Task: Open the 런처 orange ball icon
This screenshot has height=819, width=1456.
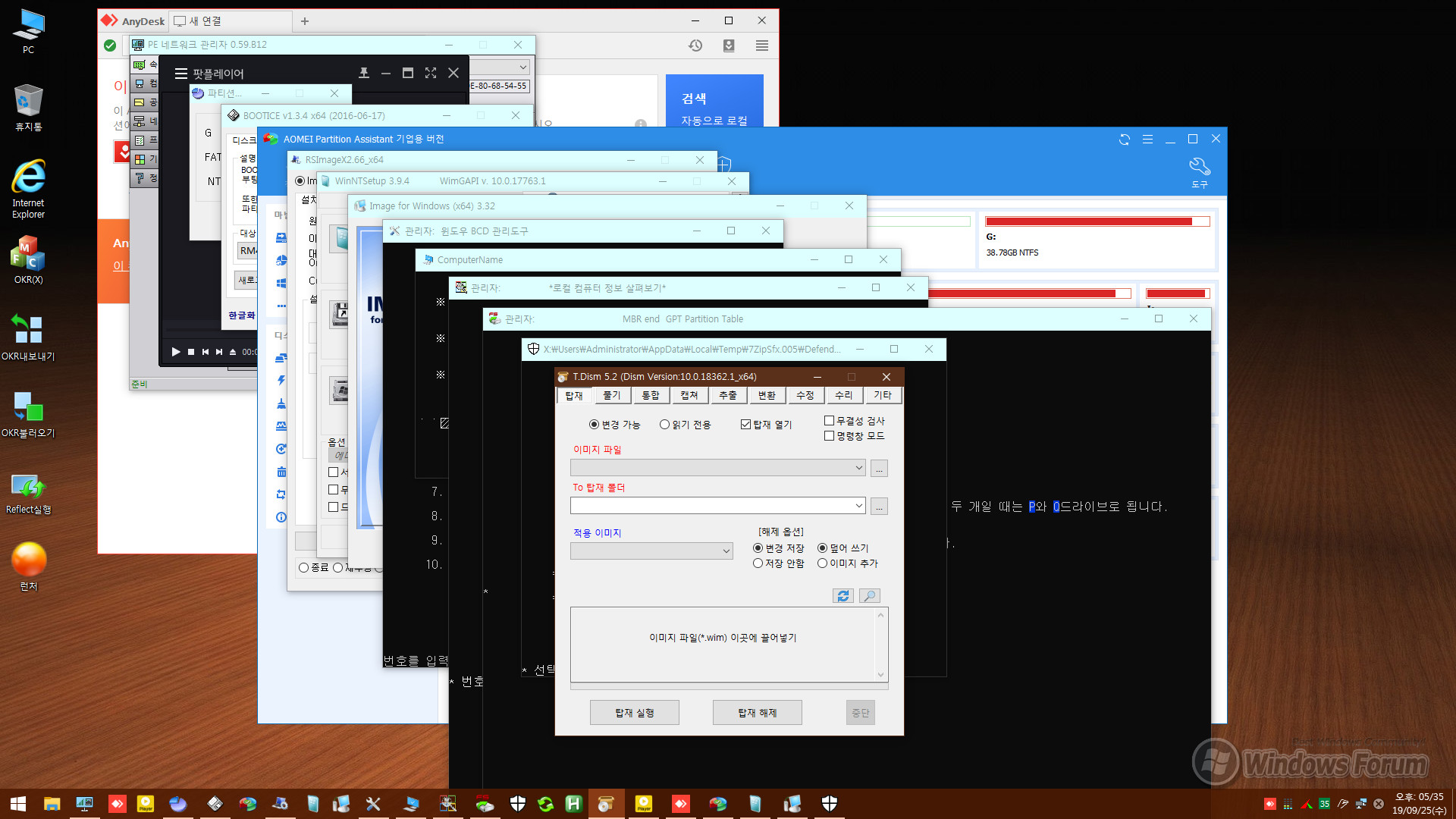Action: 28,567
